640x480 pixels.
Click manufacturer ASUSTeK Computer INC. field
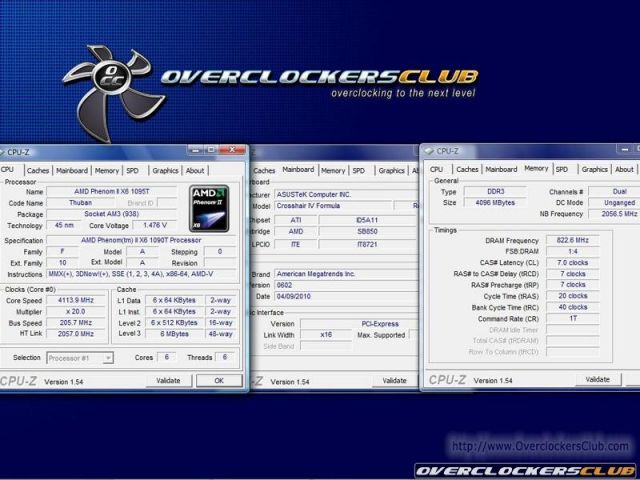pyautogui.click(x=346, y=195)
